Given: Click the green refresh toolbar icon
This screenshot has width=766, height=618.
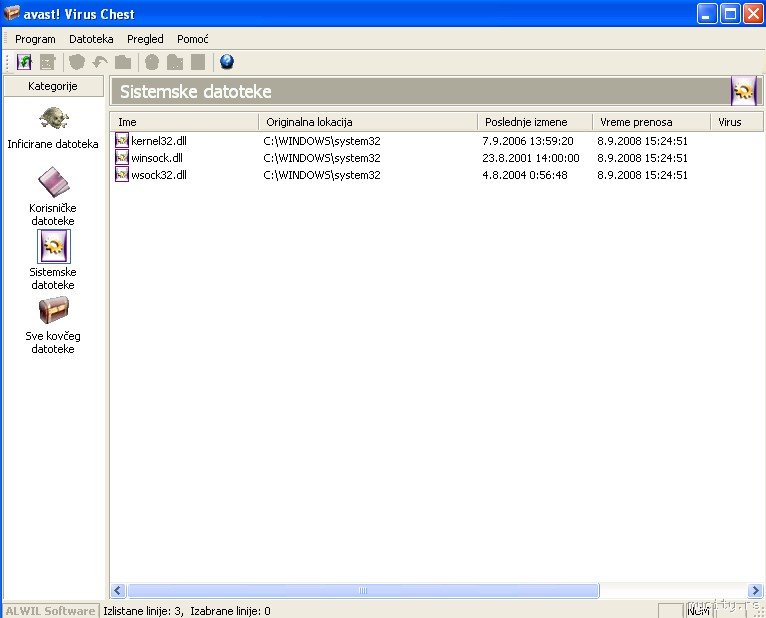Looking at the screenshot, I should point(24,62).
